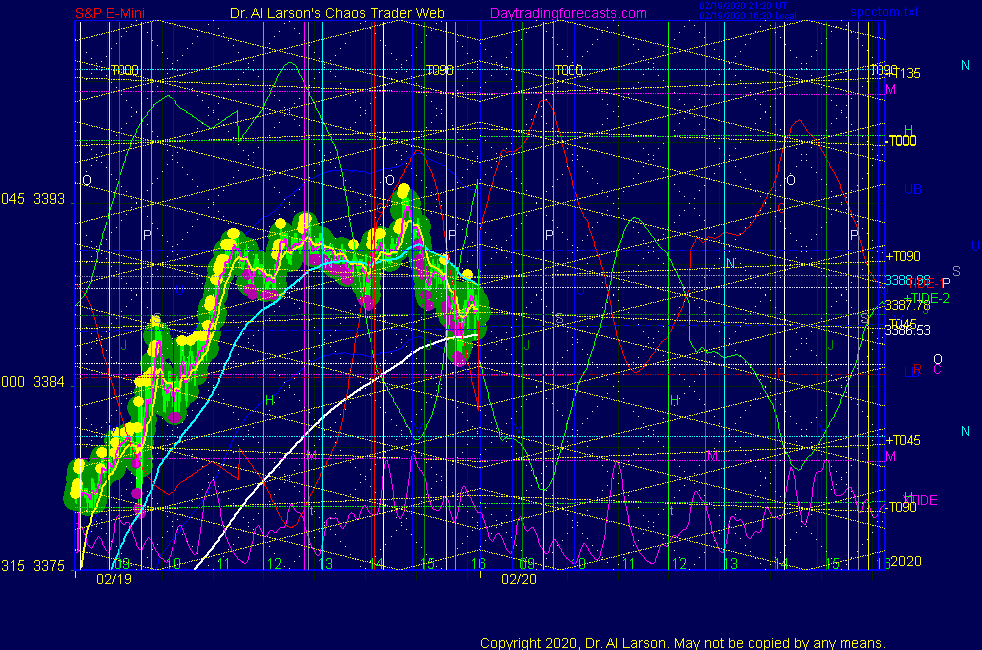Viewport: 982px width, 650px height.
Task: Select the "000 3384" axis price label
Action: coord(33,382)
